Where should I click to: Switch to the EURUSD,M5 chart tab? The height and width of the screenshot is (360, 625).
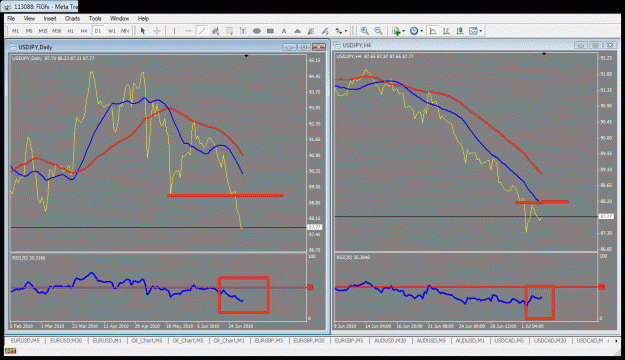tap(25, 340)
